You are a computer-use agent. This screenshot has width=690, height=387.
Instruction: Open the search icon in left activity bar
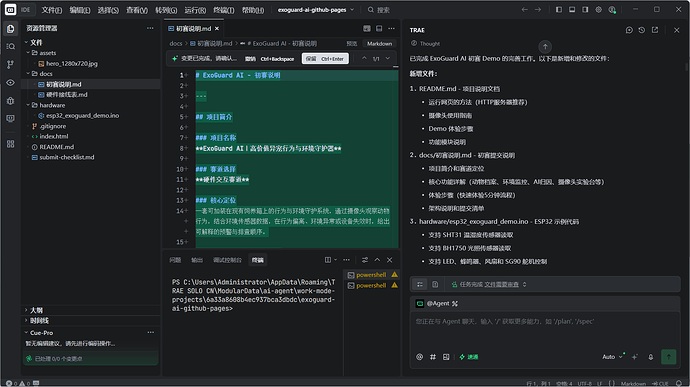(x=11, y=46)
